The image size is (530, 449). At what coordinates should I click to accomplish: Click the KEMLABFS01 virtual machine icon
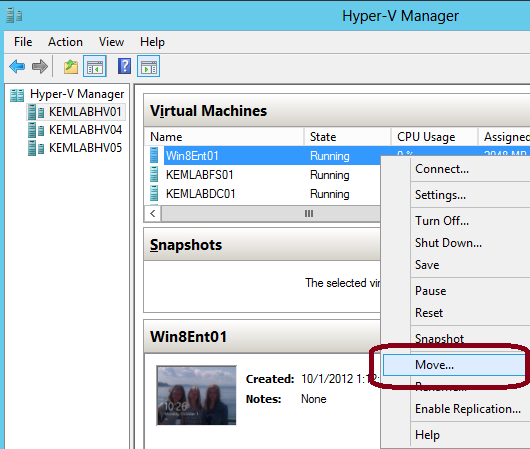click(x=154, y=174)
